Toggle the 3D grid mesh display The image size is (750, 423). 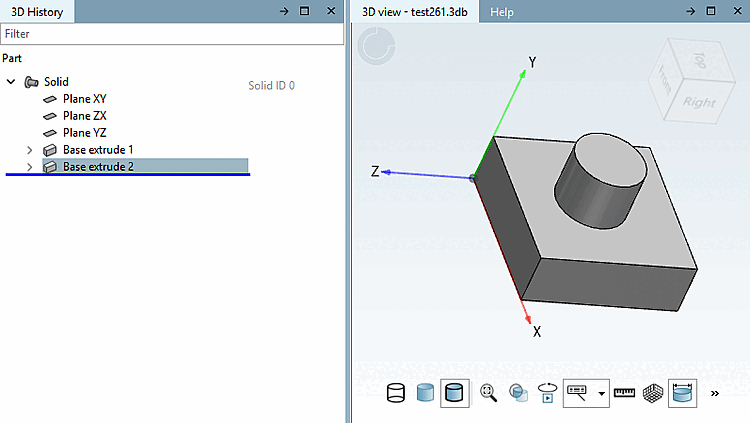point(652,393)
